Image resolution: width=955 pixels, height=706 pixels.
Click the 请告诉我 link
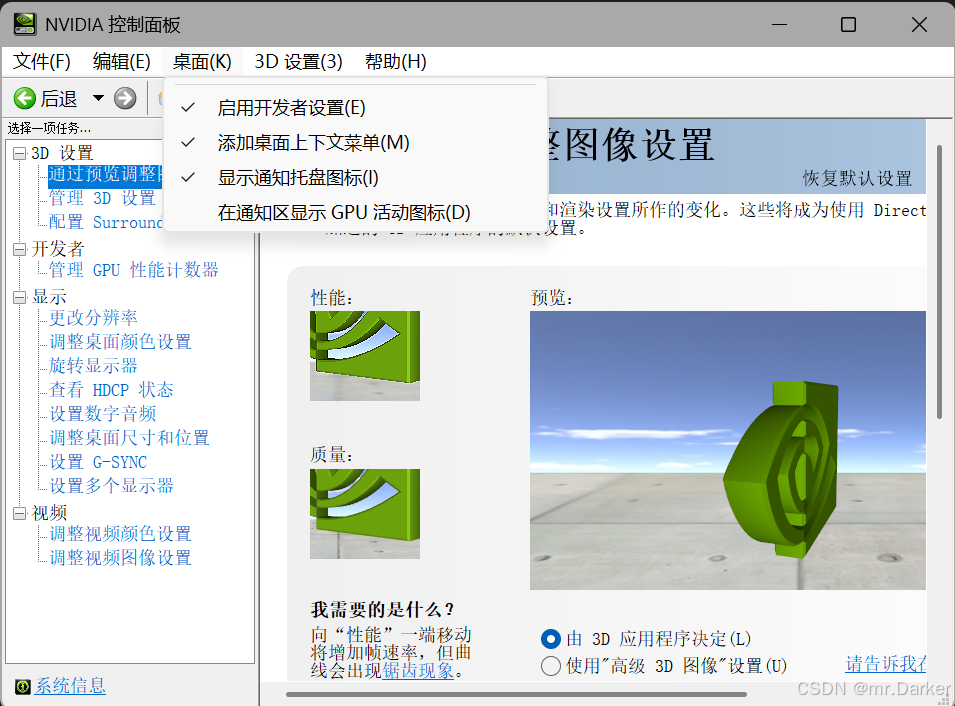[886, 664]
